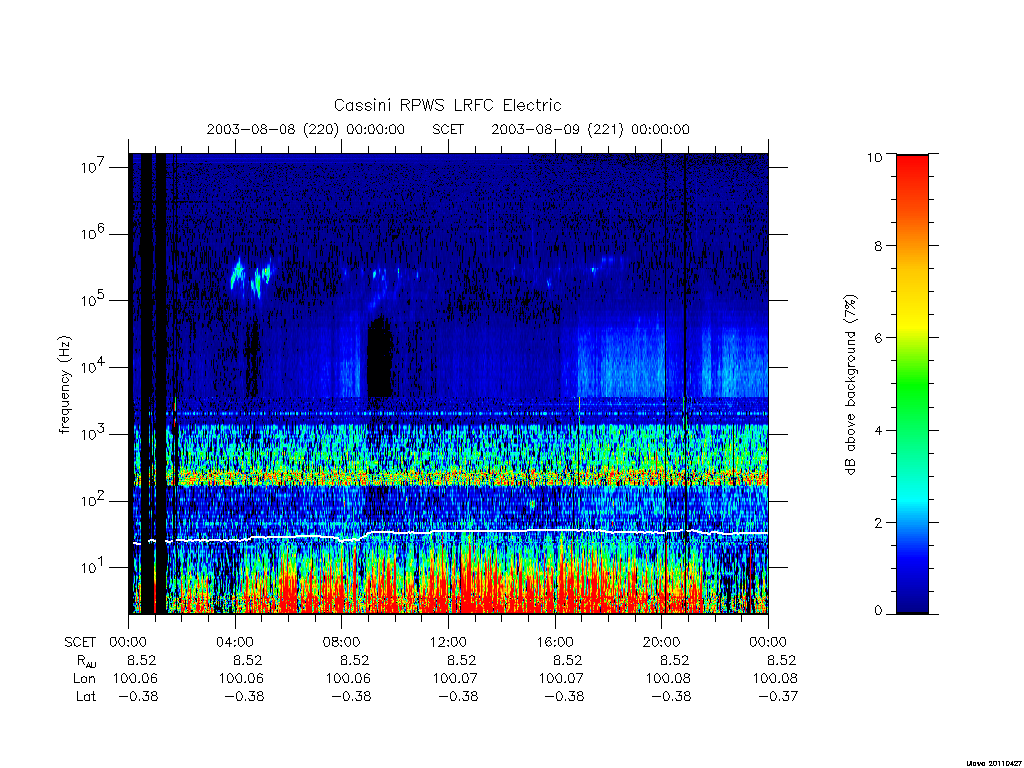The image size is (1024, 768).
Task: Select the start date '2003-08-08 (220) 00:00:00'
Action: (306, 129)
